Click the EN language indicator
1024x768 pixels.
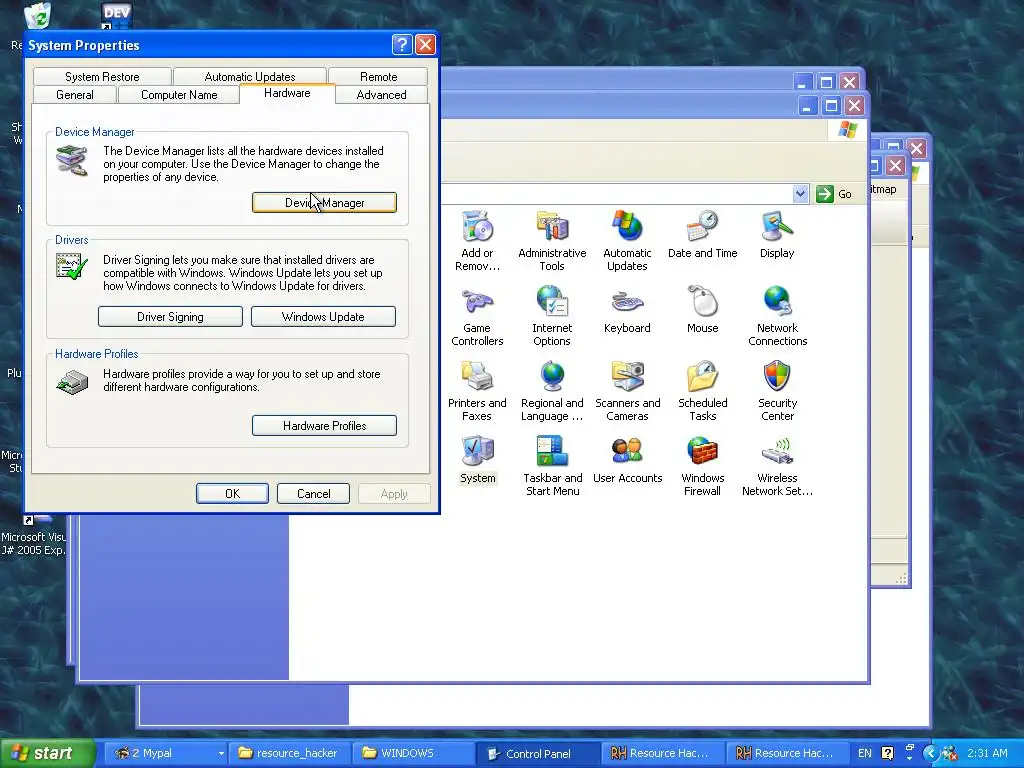point(864,753)
